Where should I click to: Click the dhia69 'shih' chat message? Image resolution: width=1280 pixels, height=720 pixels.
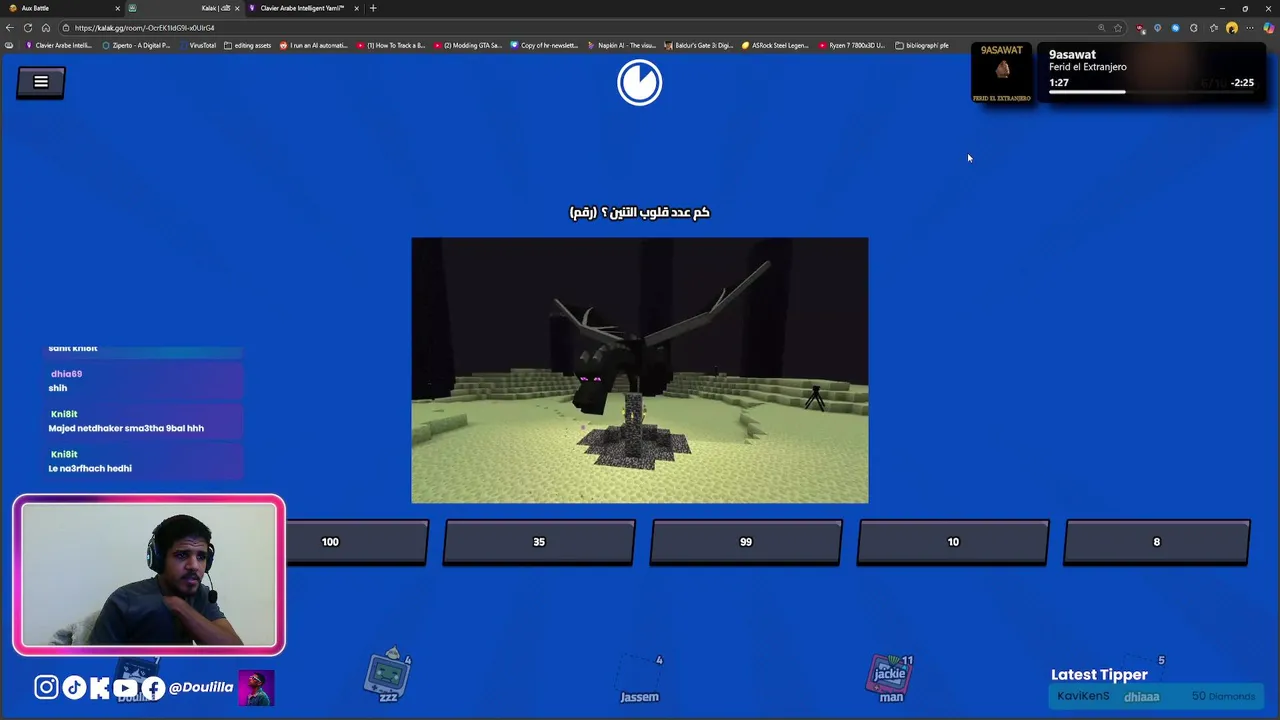pyautogui.click(x=145, y=381)
